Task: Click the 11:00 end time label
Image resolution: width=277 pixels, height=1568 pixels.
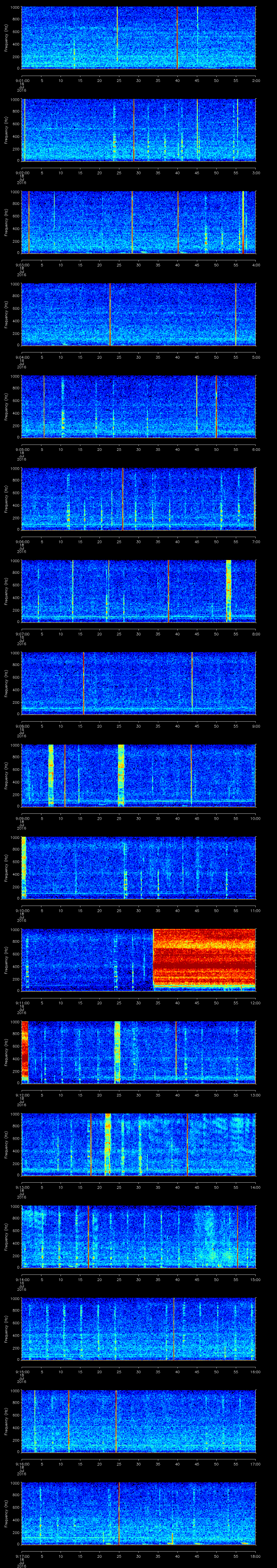Action: pos(255,910)
